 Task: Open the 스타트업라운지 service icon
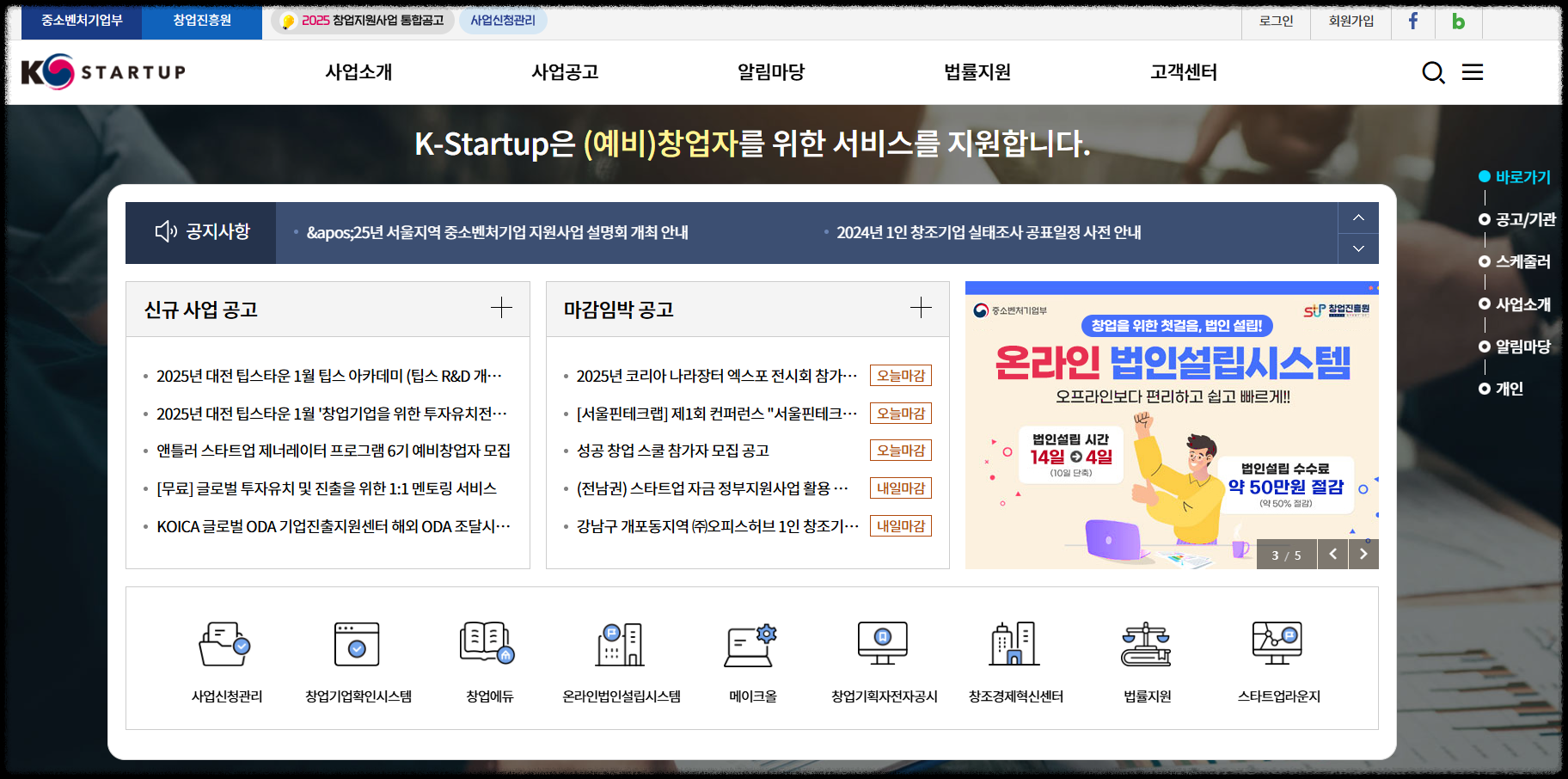tap(1277, 643)
